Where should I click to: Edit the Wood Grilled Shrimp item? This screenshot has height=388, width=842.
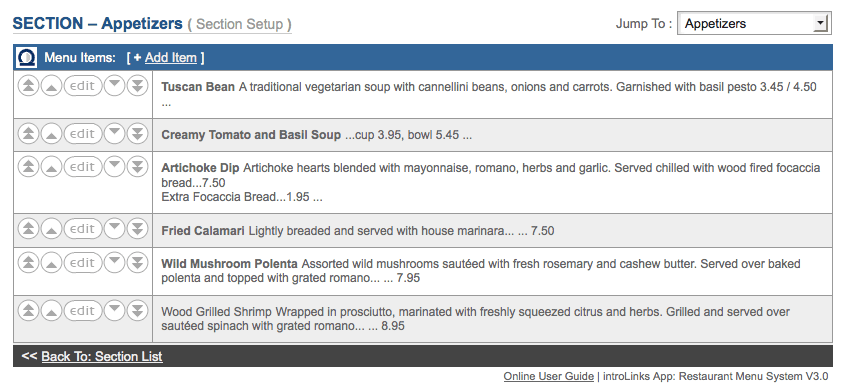click(83, 311)
